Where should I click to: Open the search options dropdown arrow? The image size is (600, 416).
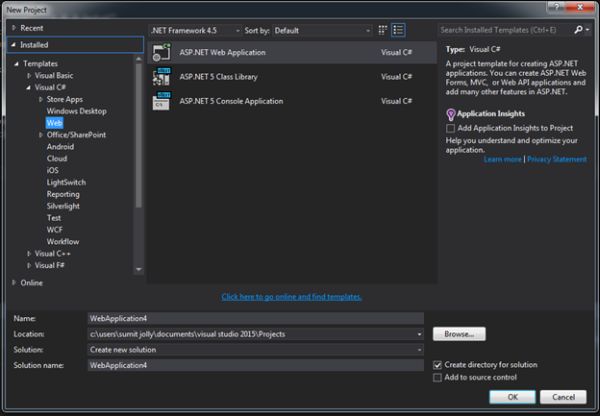click(588, 30)
